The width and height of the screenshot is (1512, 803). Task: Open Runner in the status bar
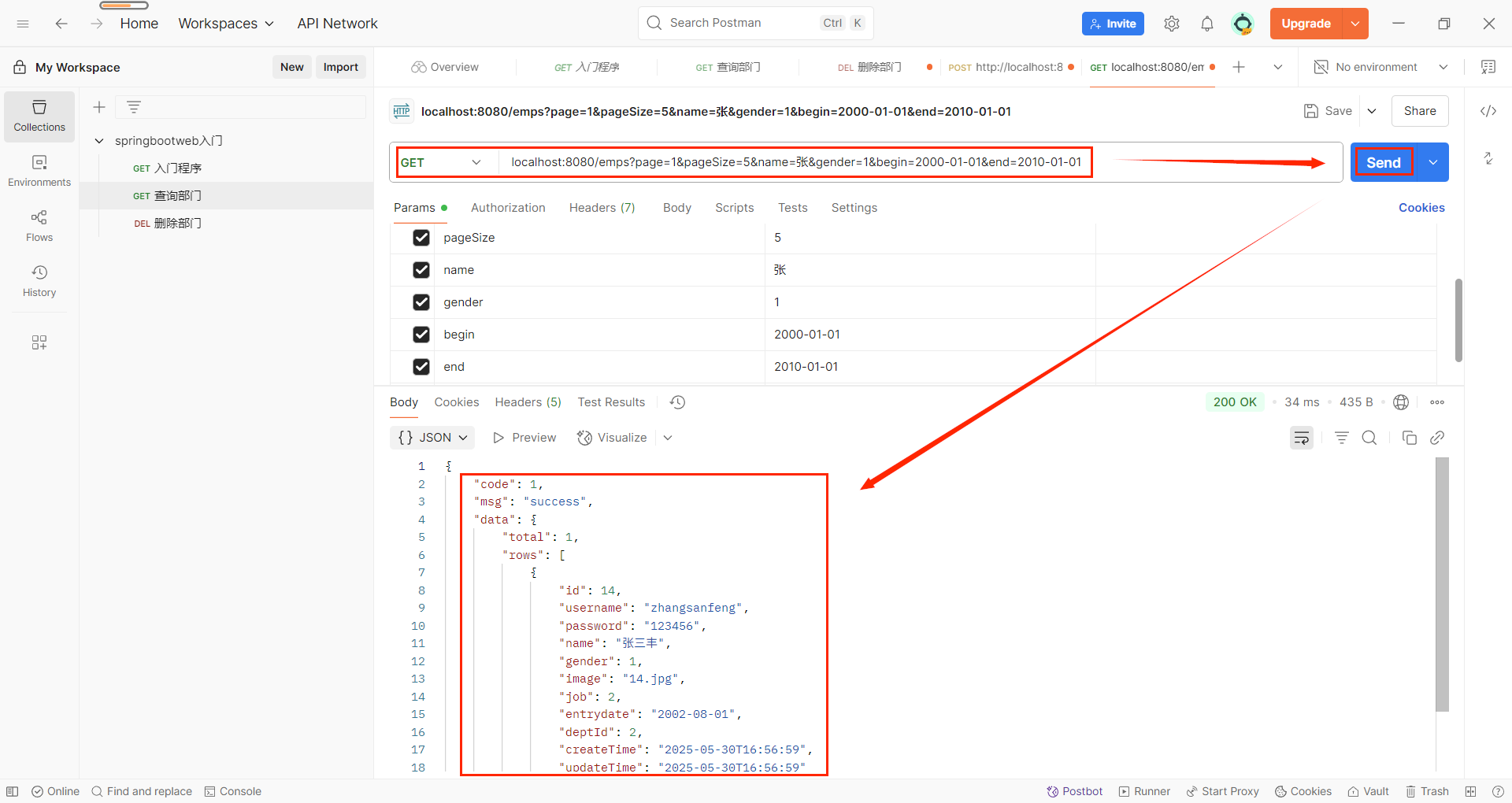(x=1144, y=791)
